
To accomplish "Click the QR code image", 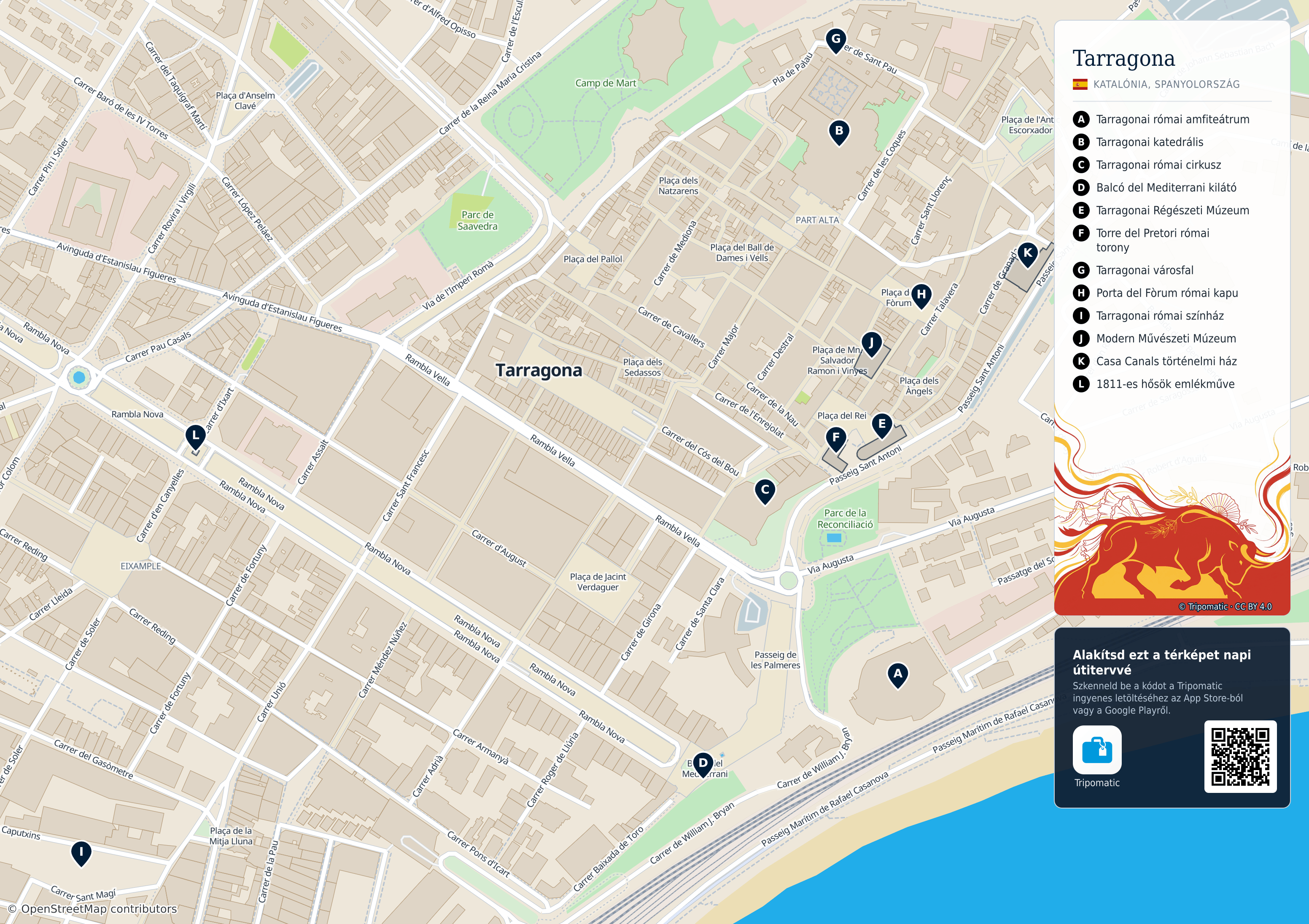I will point(1240,756).
